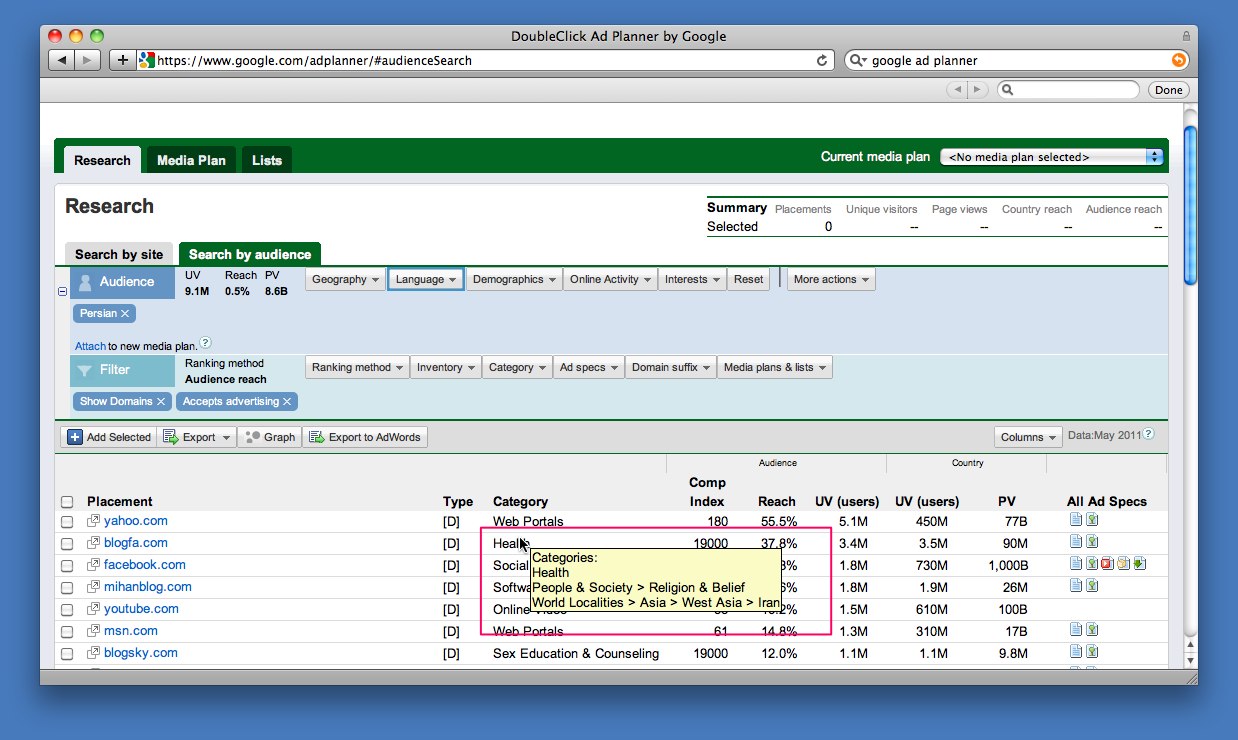This screenshot has height=740, width=1238.
Task: Click the Safari reload page icon
Action: (x=822, y=60)
